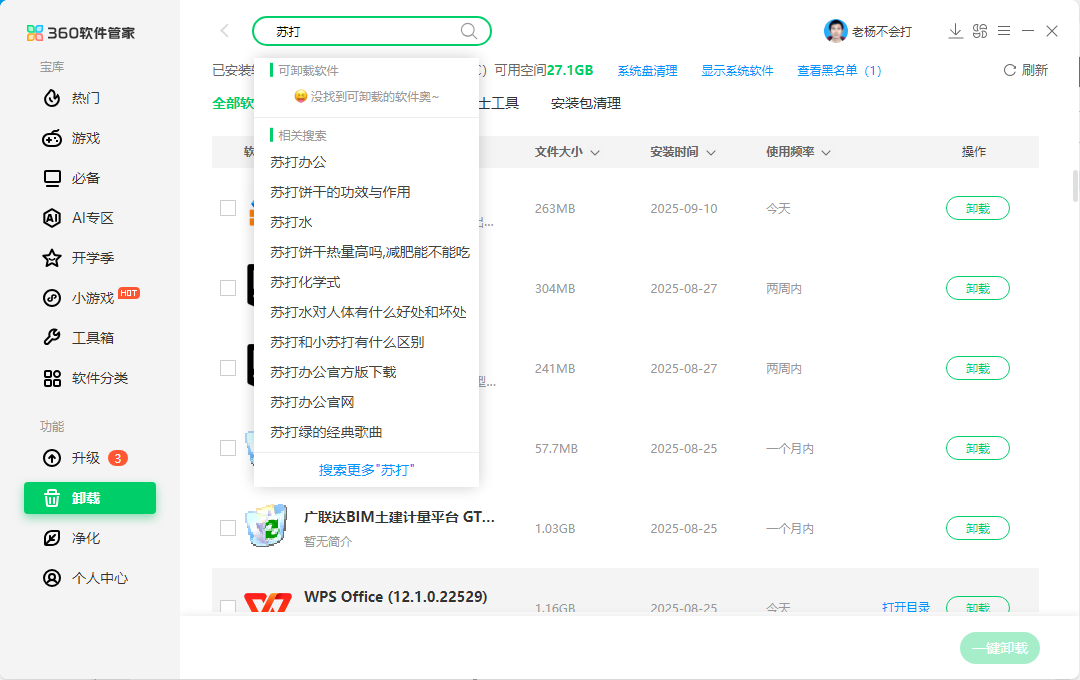Image resolution: width=1080 pixels, height=680 pixels.
Task: Open the hamburger menu at top right
Action: tap(1004, 31)
